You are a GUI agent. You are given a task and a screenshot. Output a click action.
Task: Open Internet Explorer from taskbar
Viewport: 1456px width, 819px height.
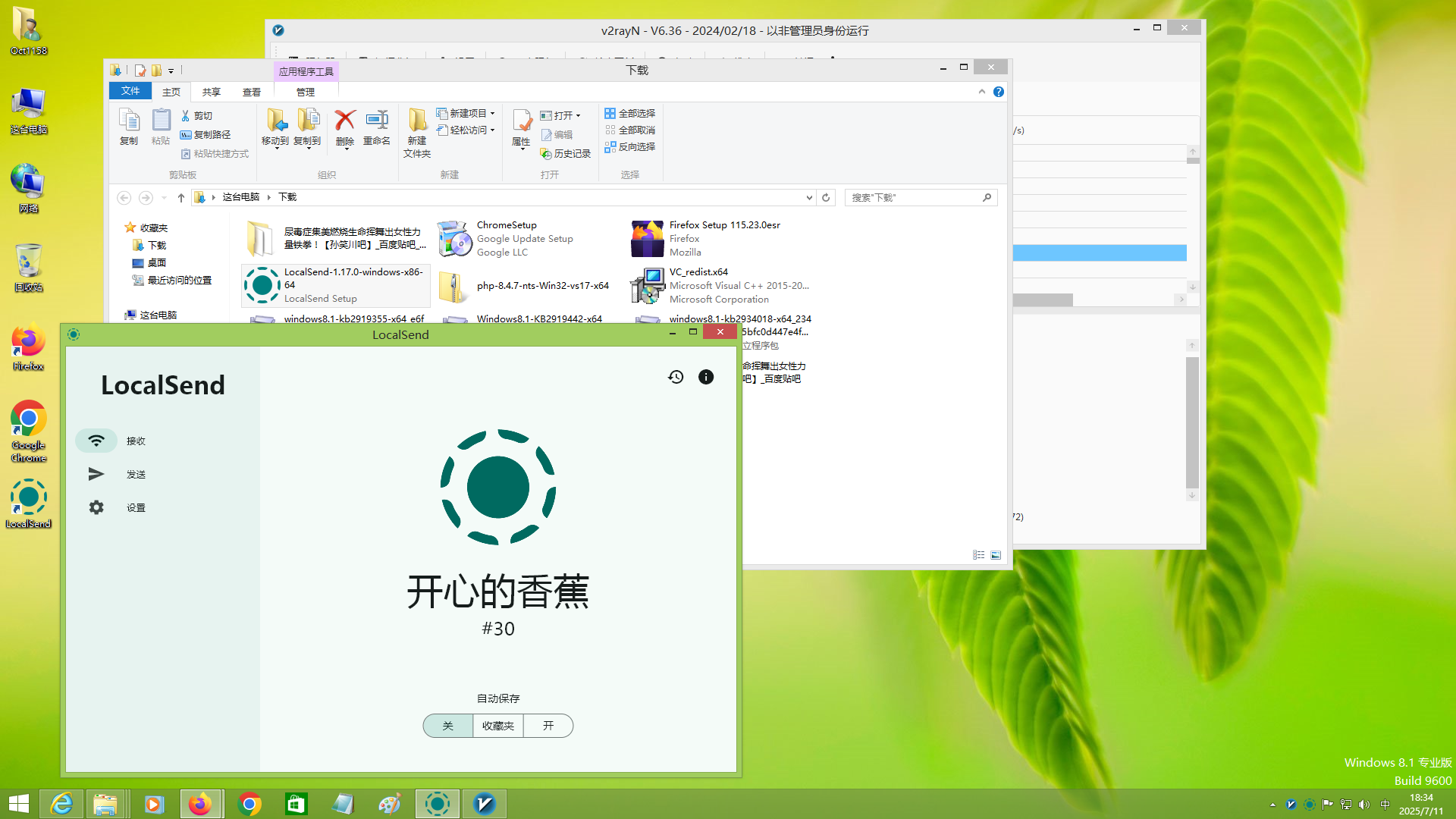pos(61,804)
